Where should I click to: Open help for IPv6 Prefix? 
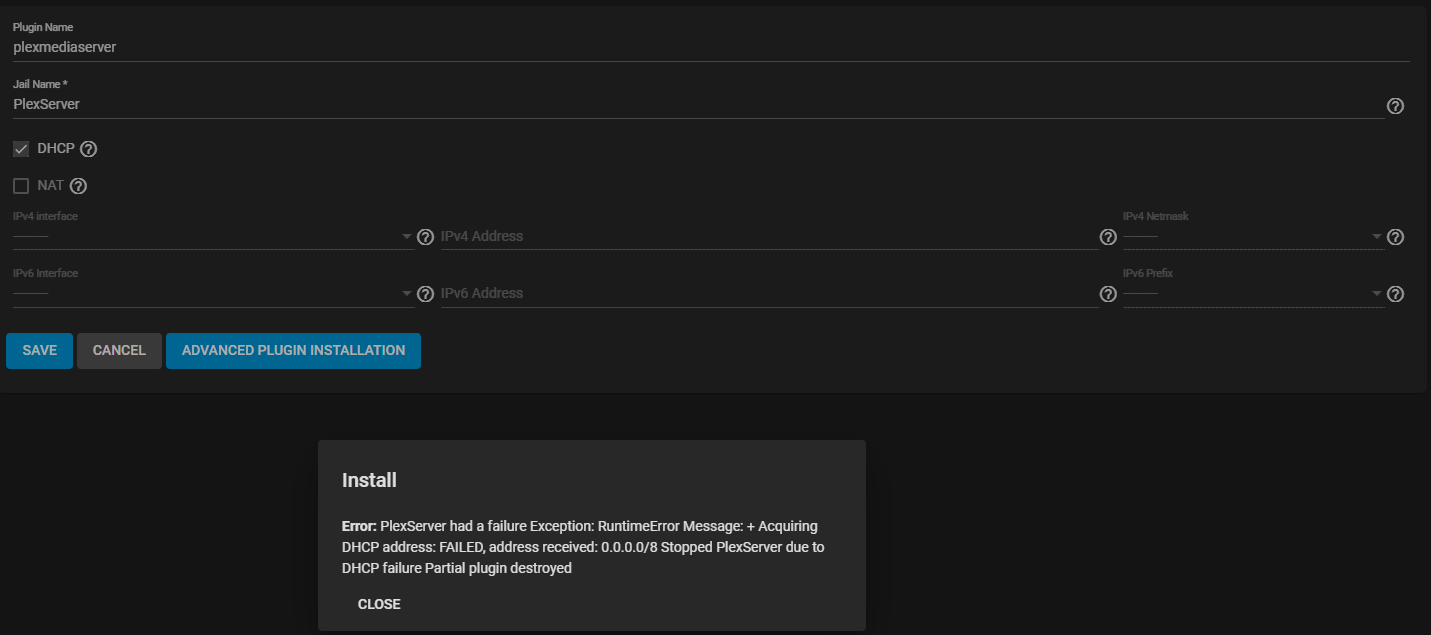click(x=1396, y=294)
